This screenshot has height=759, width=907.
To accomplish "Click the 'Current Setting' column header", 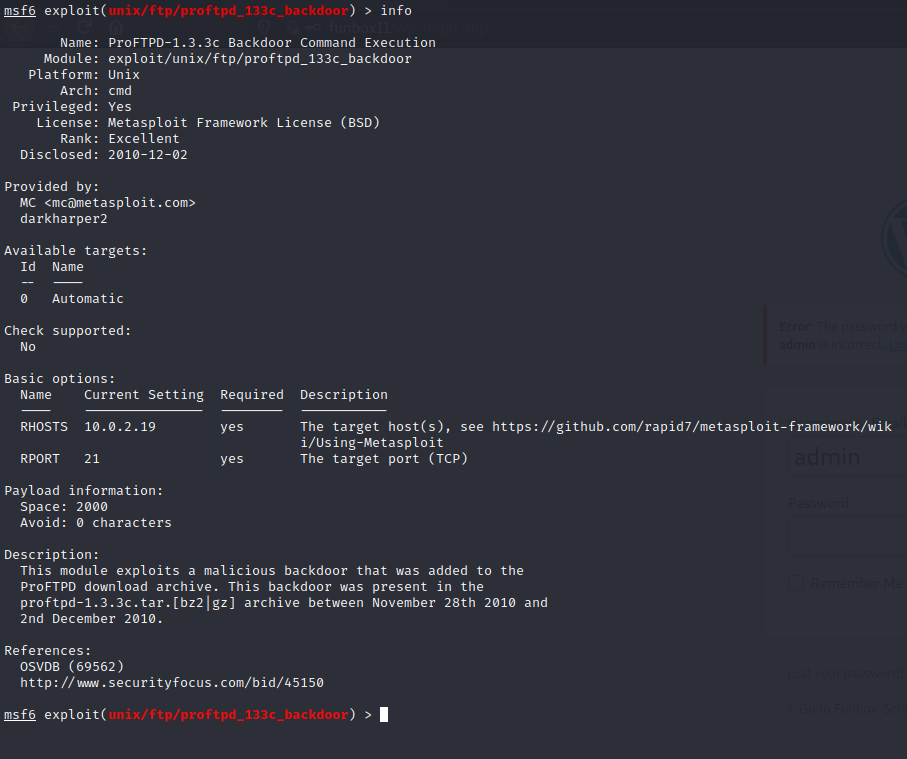I will 144,395.
